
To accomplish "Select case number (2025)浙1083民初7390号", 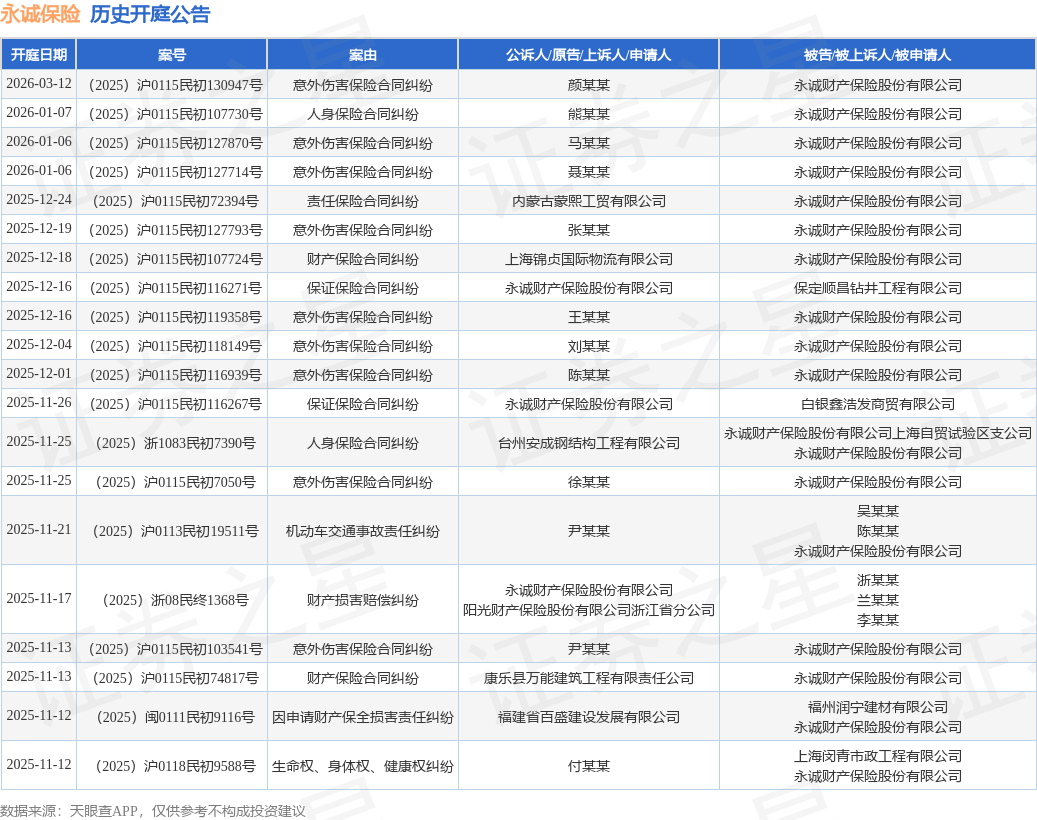I will (x=175, y=444).
